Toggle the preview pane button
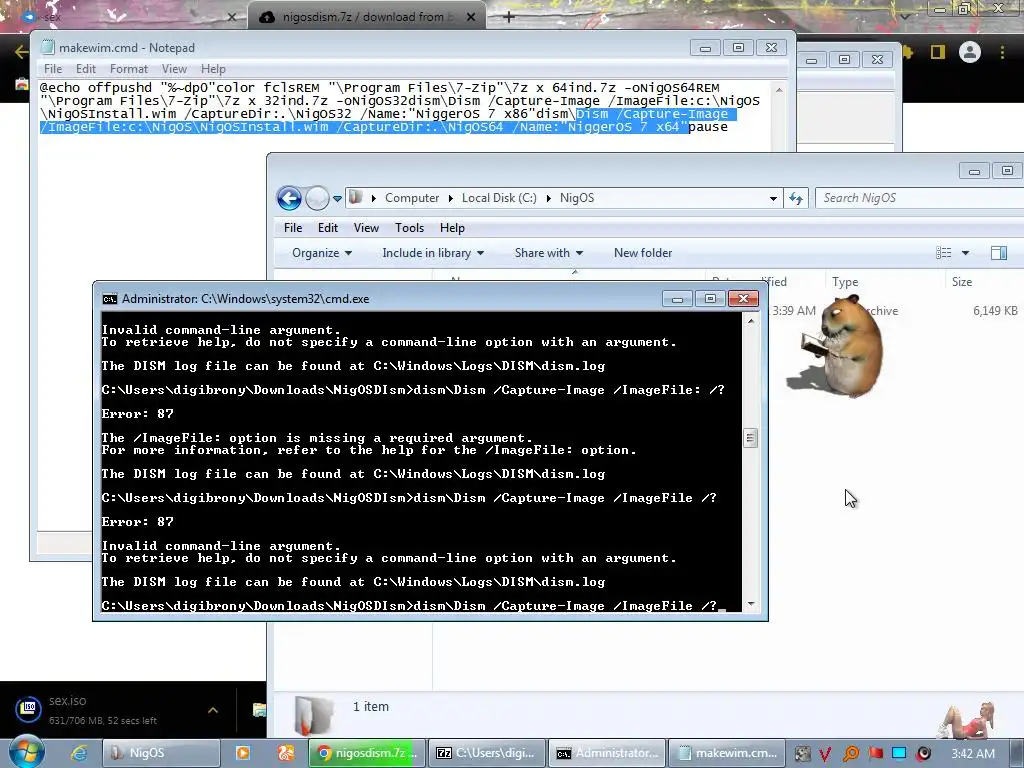The height and width of the screenshot is (768, 1024). [999, 253]
